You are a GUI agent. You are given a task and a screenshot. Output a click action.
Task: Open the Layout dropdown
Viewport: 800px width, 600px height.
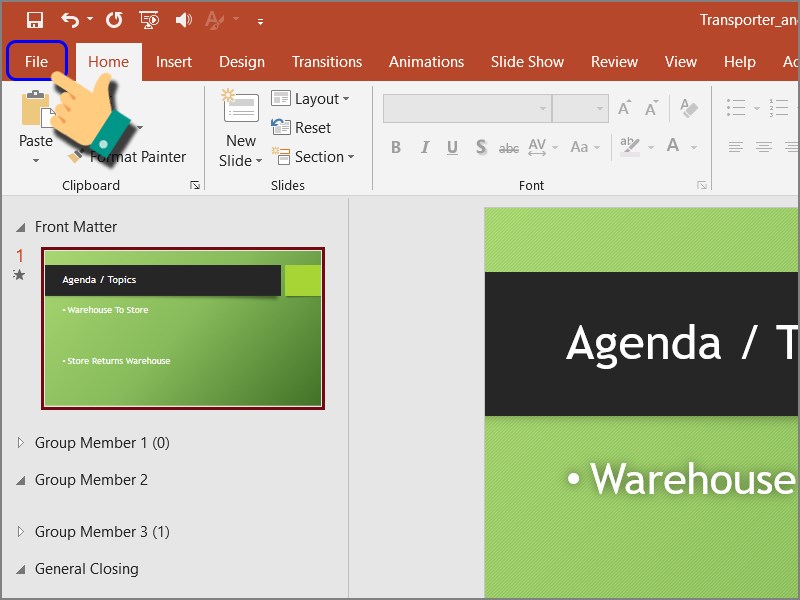(x=313, y=99)
